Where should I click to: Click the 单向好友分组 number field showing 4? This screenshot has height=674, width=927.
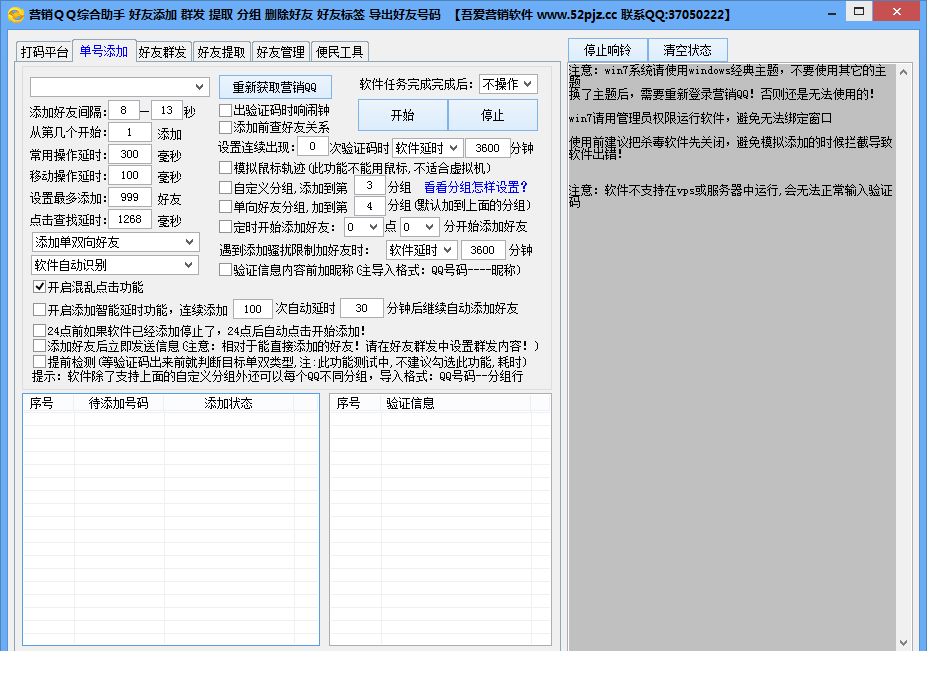(369, 206)
